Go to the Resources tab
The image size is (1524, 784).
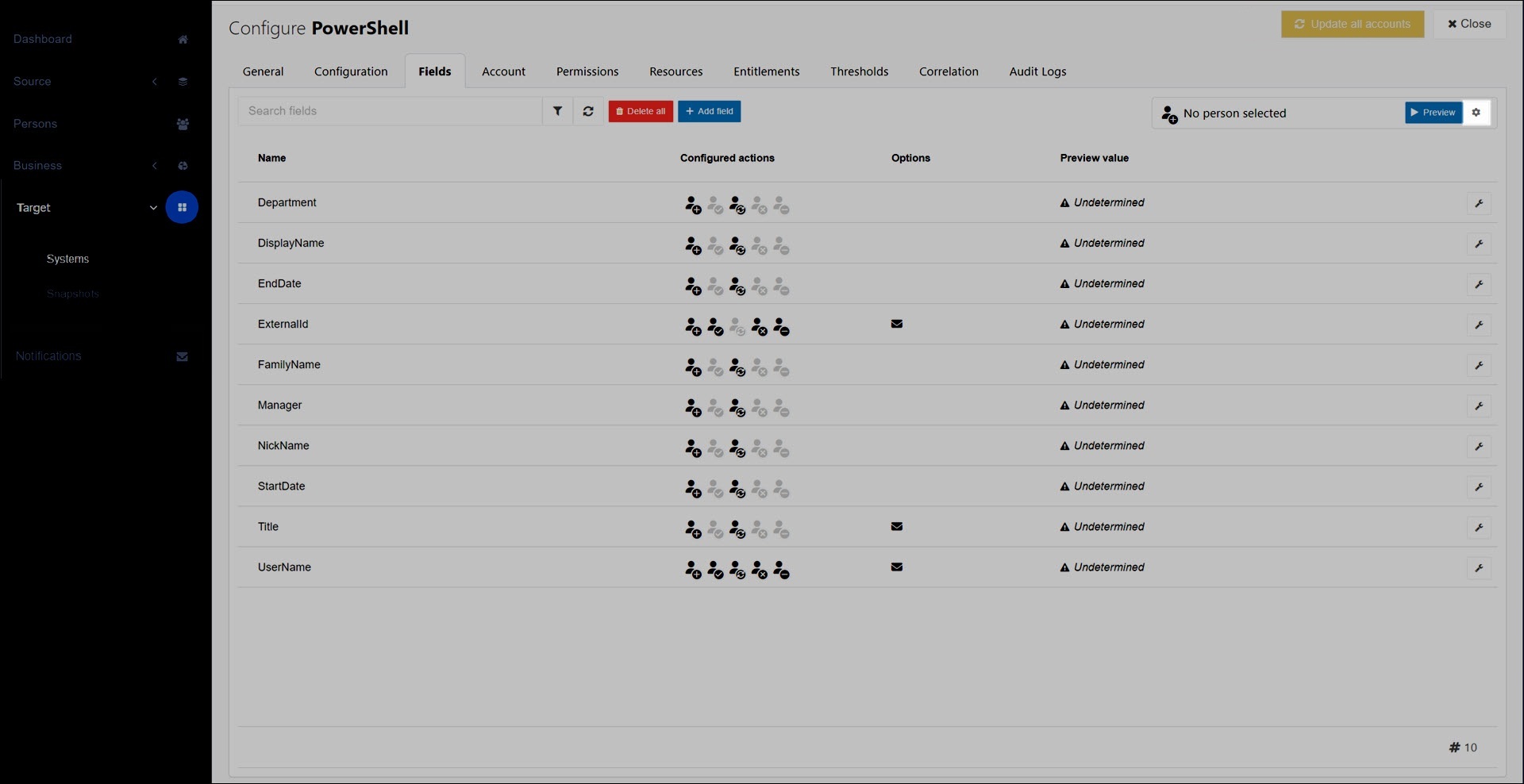pos(675,71)
